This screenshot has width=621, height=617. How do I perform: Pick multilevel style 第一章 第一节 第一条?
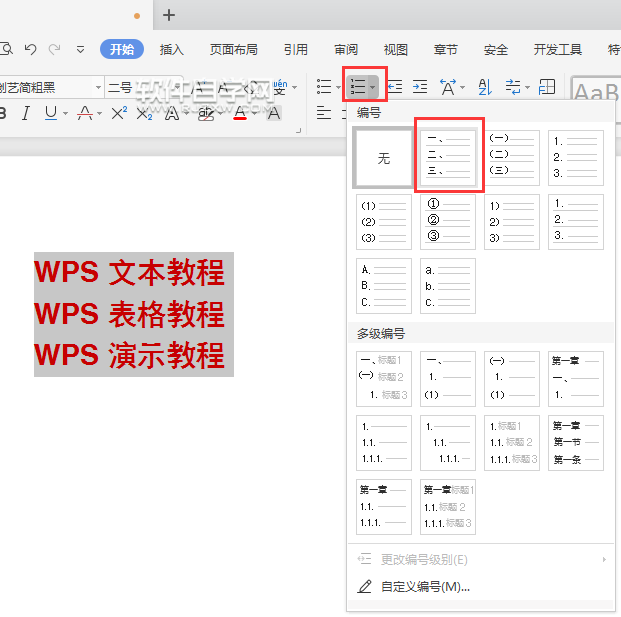(576, 443)
